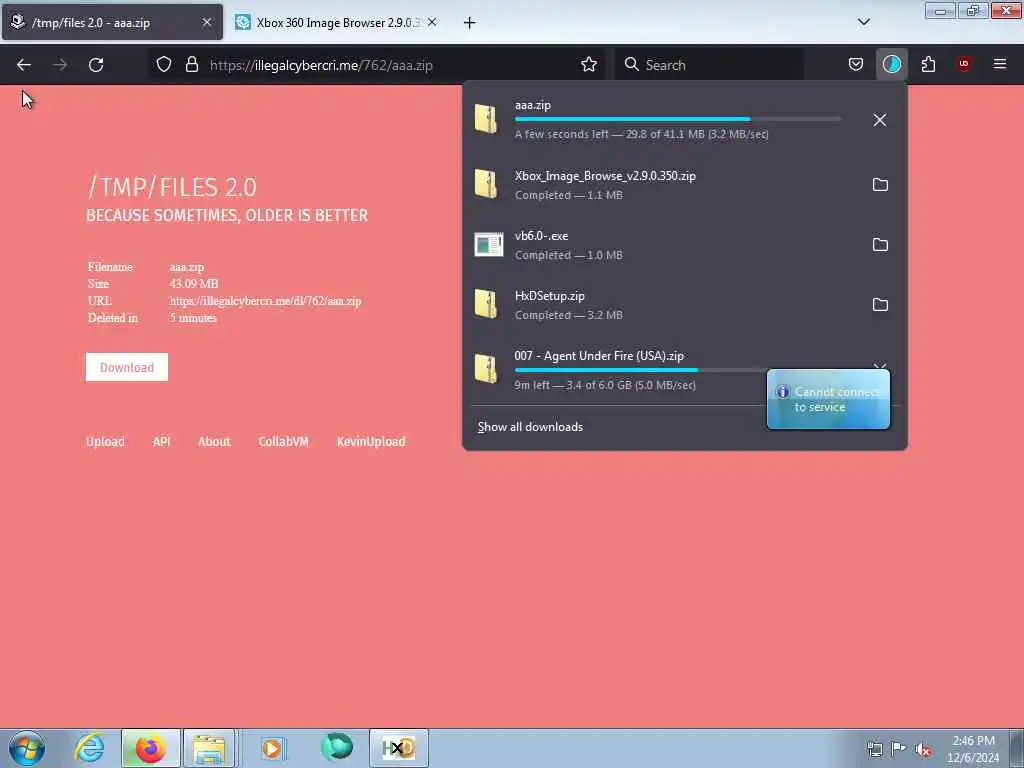Open the Upload link
Image resolution: width=1024 pixels, height=768 pixels.
pyautogui.click(x=105, y=441)
